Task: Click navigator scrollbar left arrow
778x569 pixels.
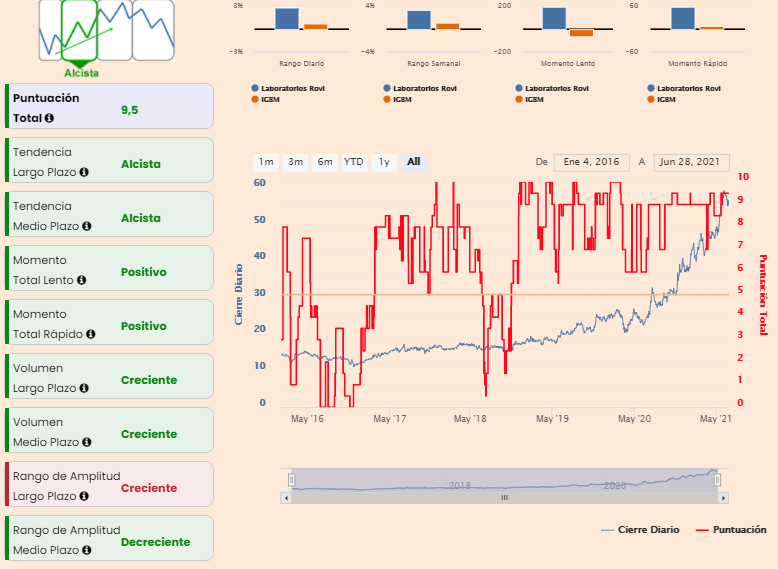Action: click(x=286, y=498)
